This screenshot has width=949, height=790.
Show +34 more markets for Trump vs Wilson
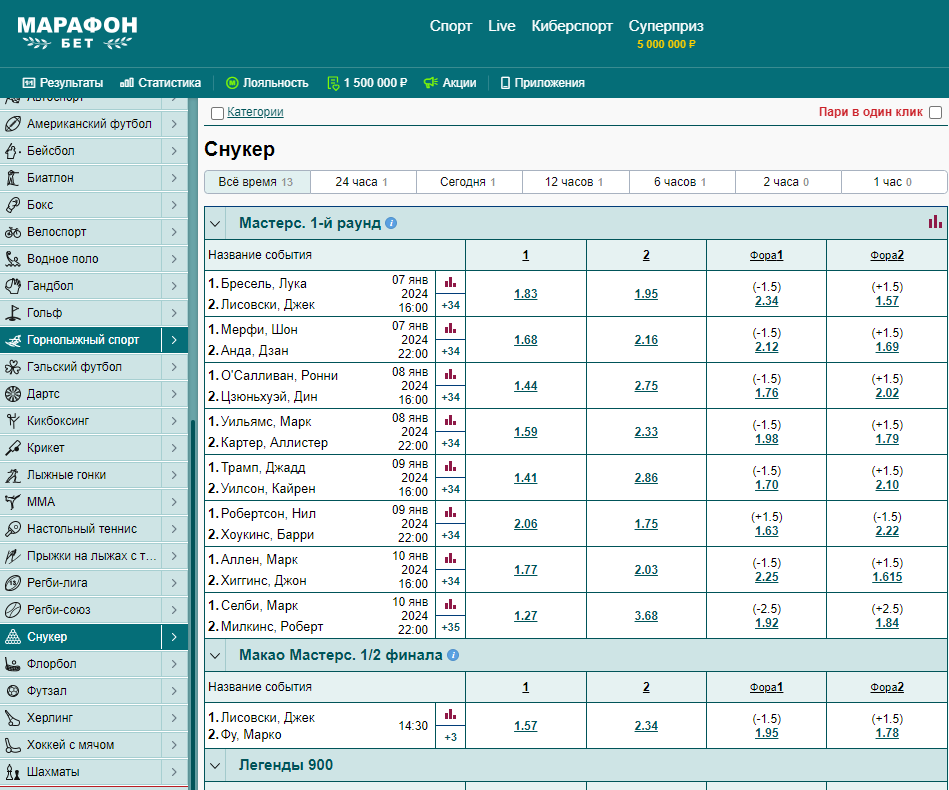click(450, 489)
